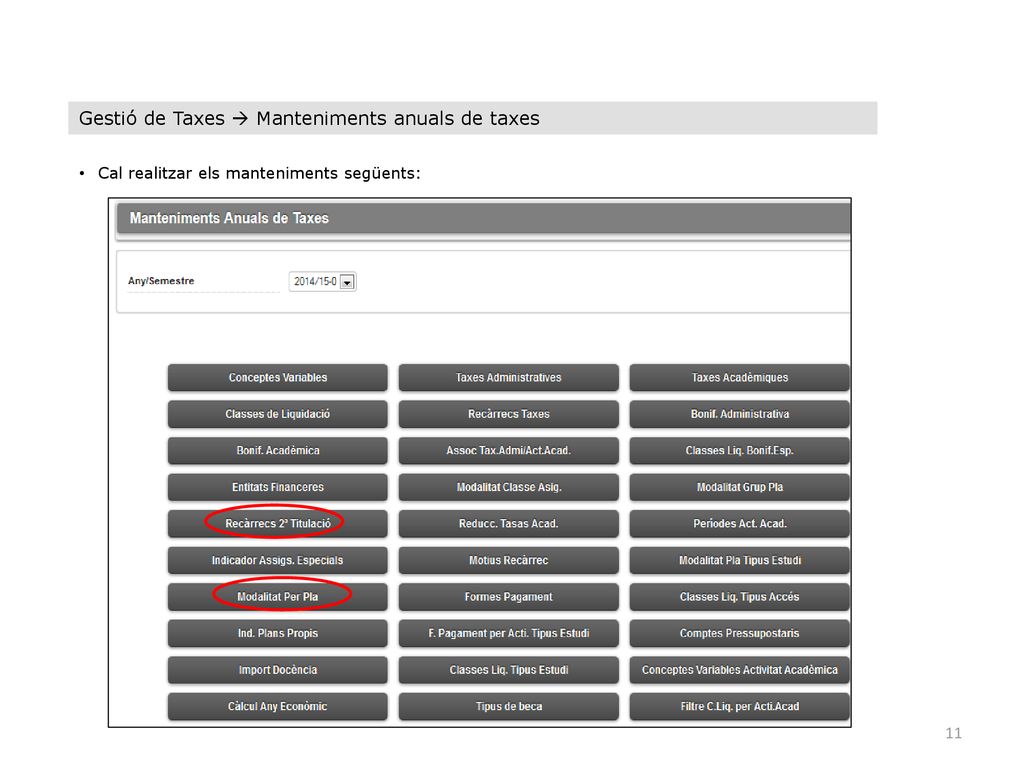This screenshot has width=1024, height=768.
Task: Select Classes Liq. Bonif.Esp. button
Action: (x=739, y=451)
